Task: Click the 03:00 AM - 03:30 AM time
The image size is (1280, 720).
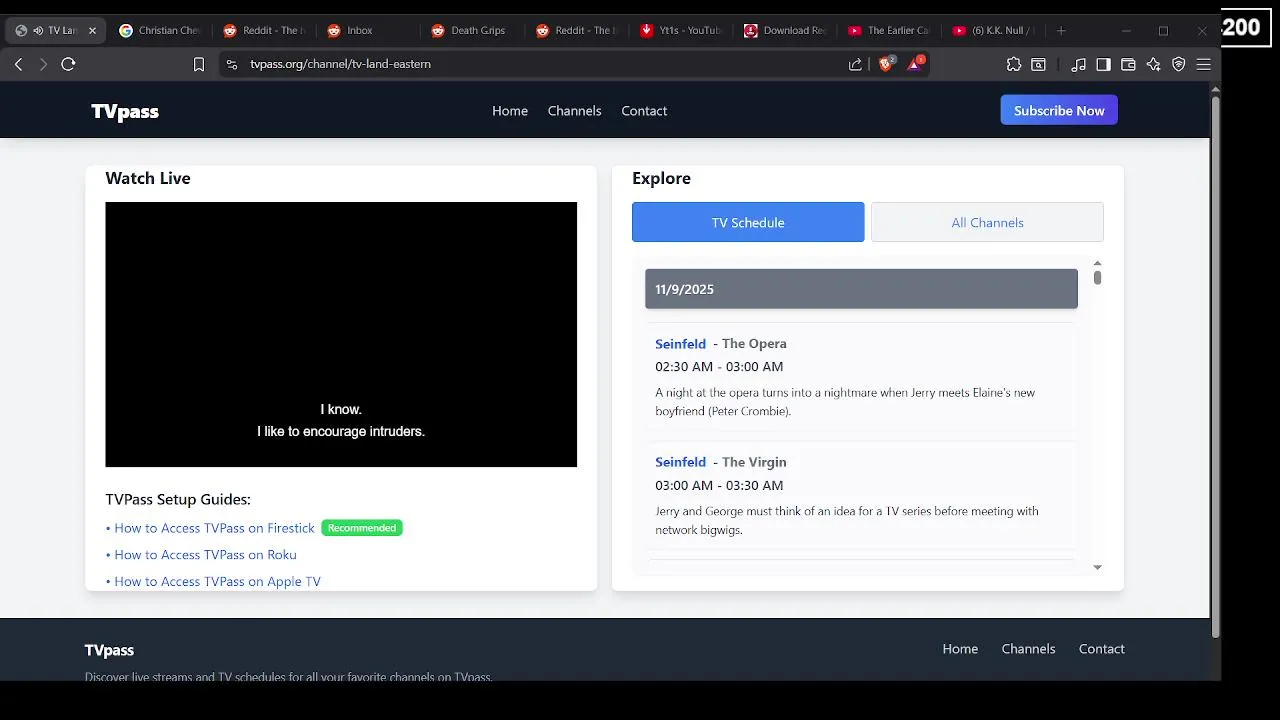Action: (719, 485)
